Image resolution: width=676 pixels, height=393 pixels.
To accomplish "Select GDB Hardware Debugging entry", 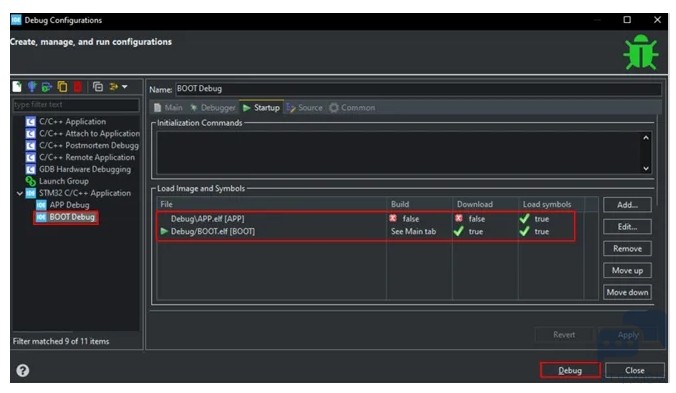I will [84, 169].
